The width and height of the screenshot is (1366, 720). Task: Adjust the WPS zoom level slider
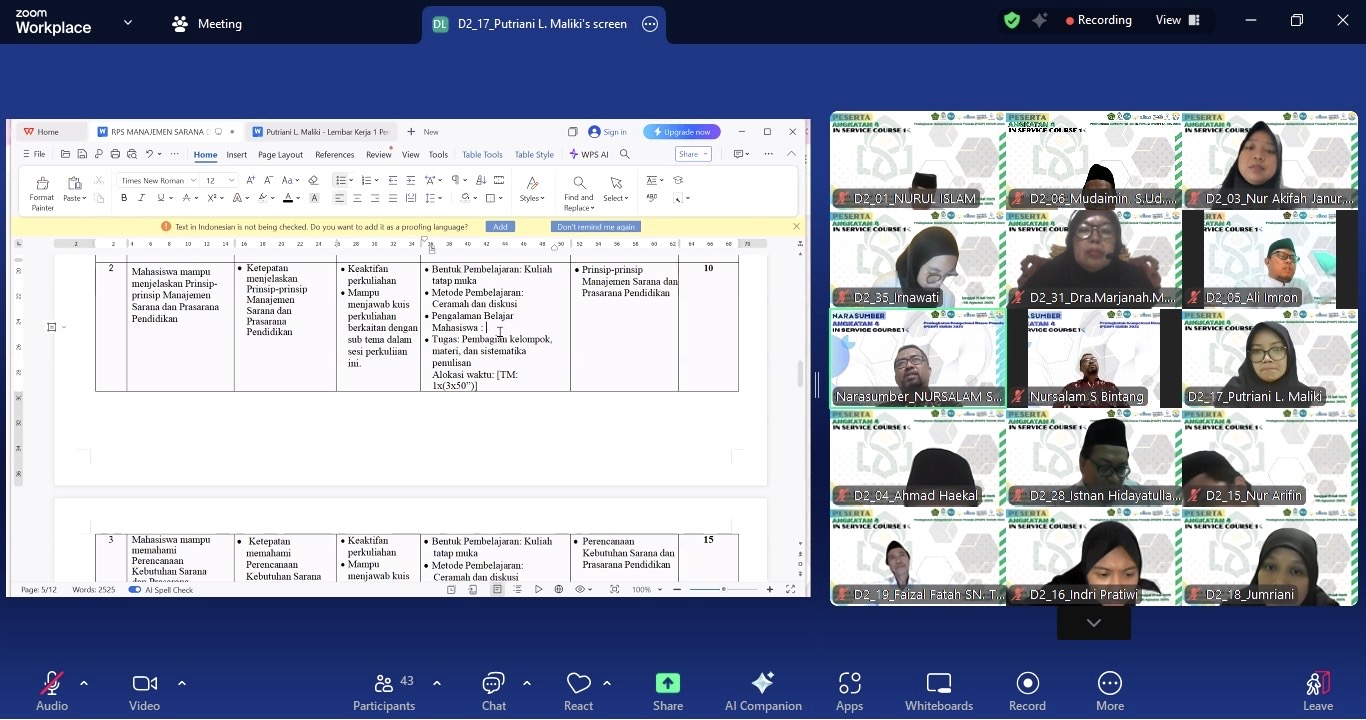[x=723, y=590]
